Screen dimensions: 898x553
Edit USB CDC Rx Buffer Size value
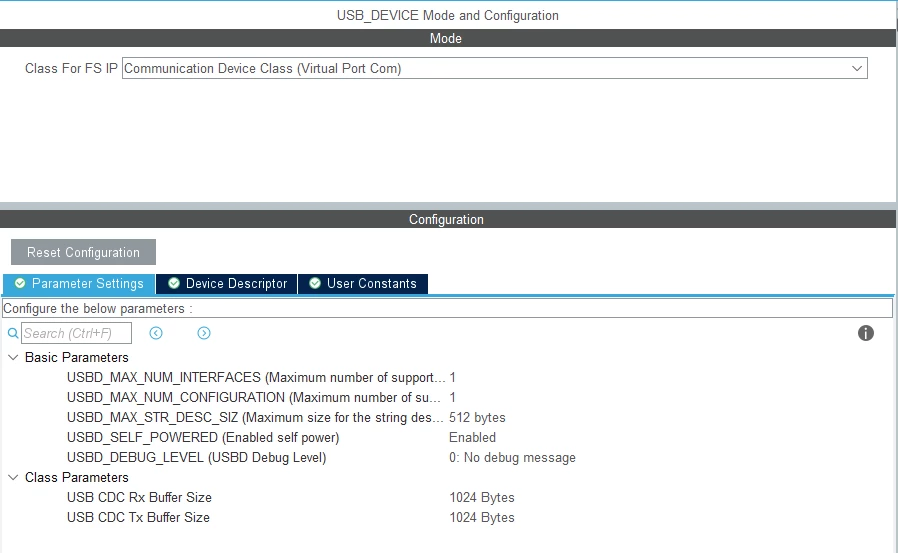click(482, 497)
